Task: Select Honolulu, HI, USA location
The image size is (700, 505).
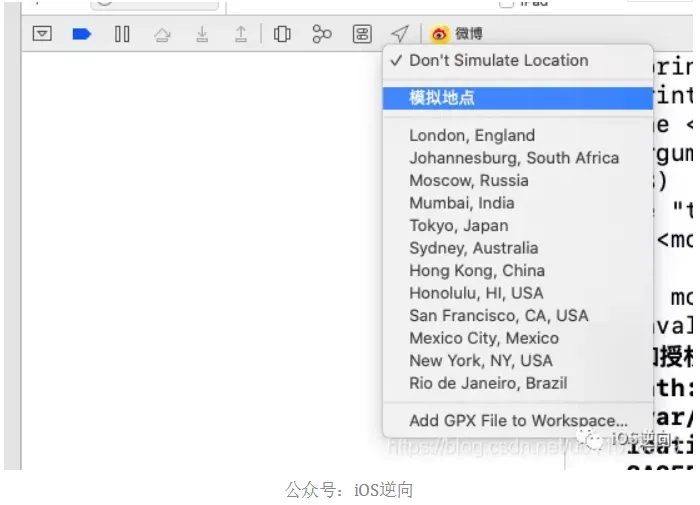Action: [518, 293]
